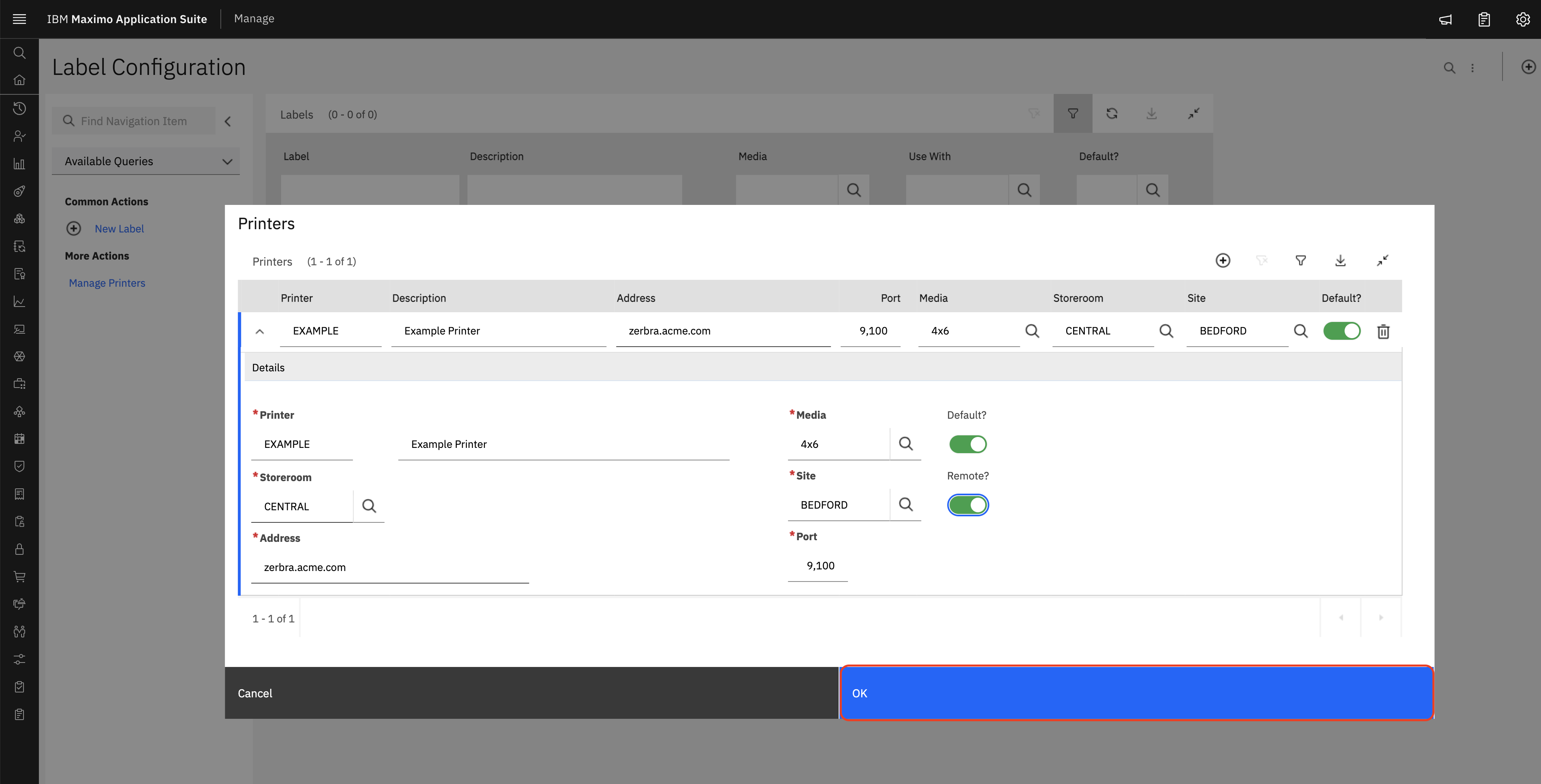Collapse the EXAMPLE printer row details
Image resolution: width=1541 pixels, height=784 pixels.
click(x=260, y=331)
